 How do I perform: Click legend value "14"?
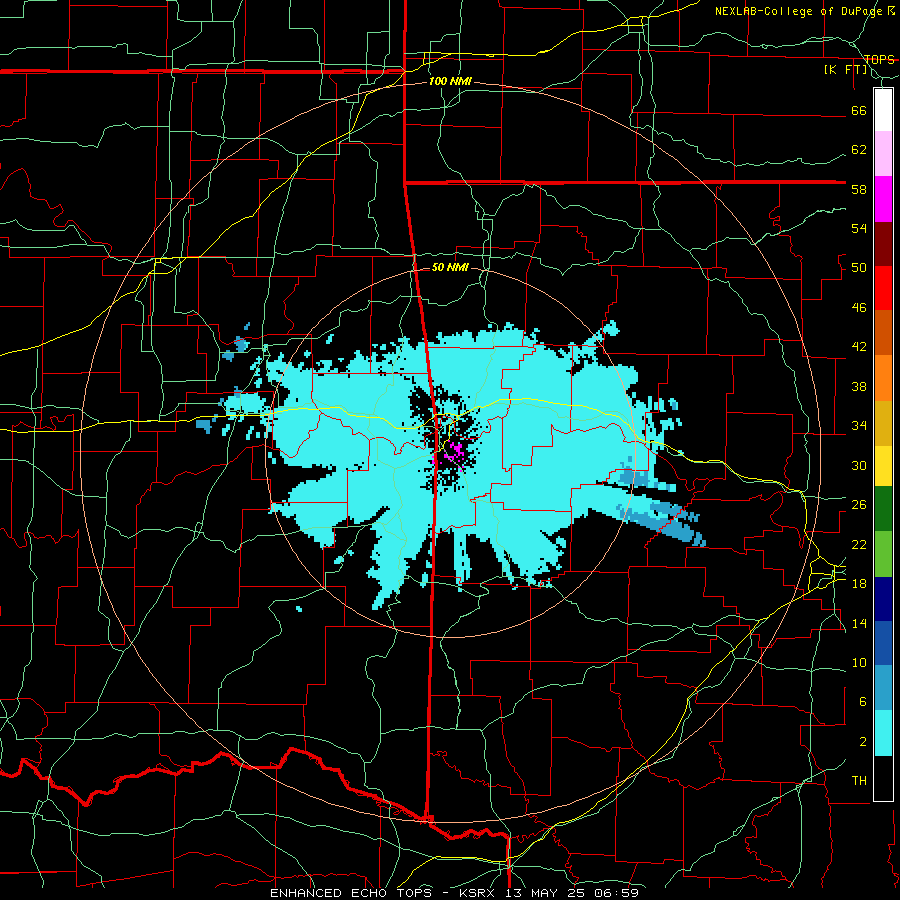tap(859, 623)
